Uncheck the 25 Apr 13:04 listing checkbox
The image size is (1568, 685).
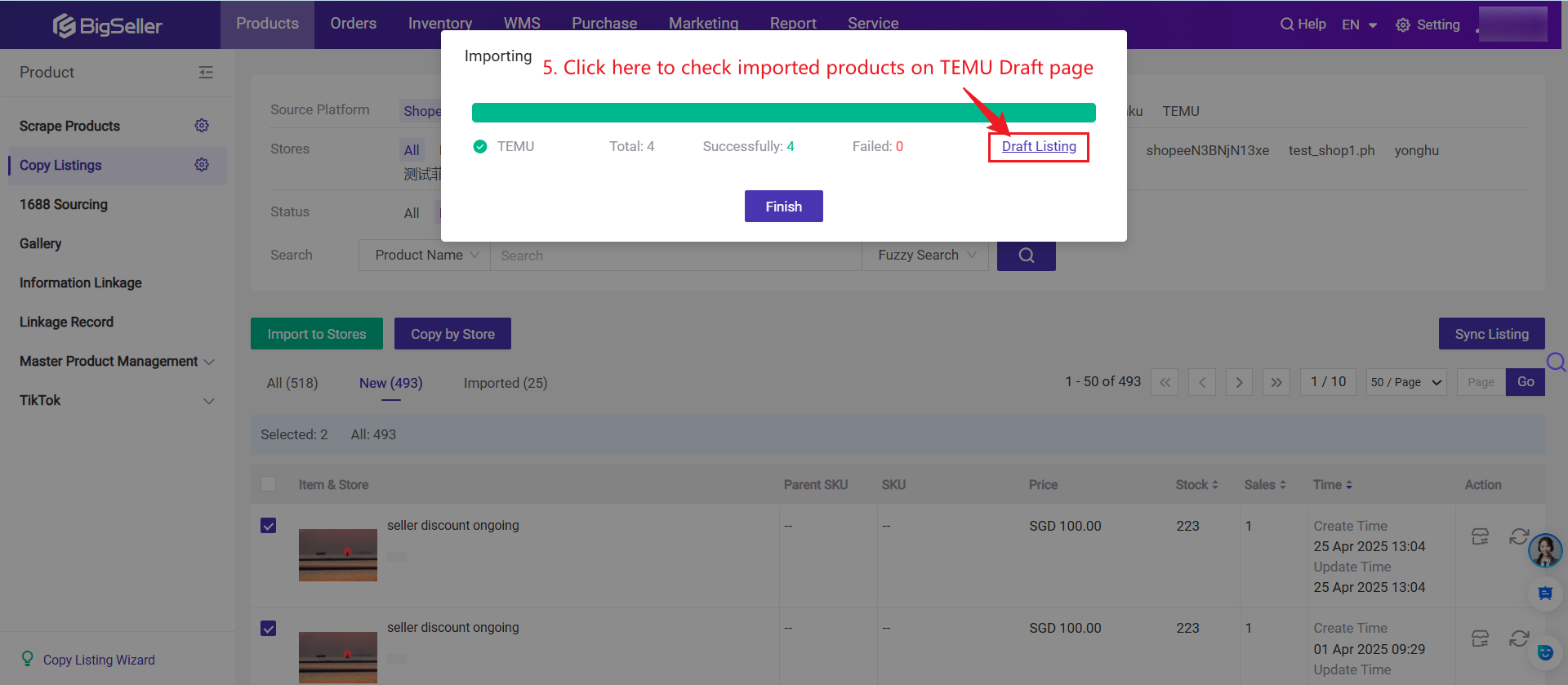pyautogui.click(x=268, y=526)
